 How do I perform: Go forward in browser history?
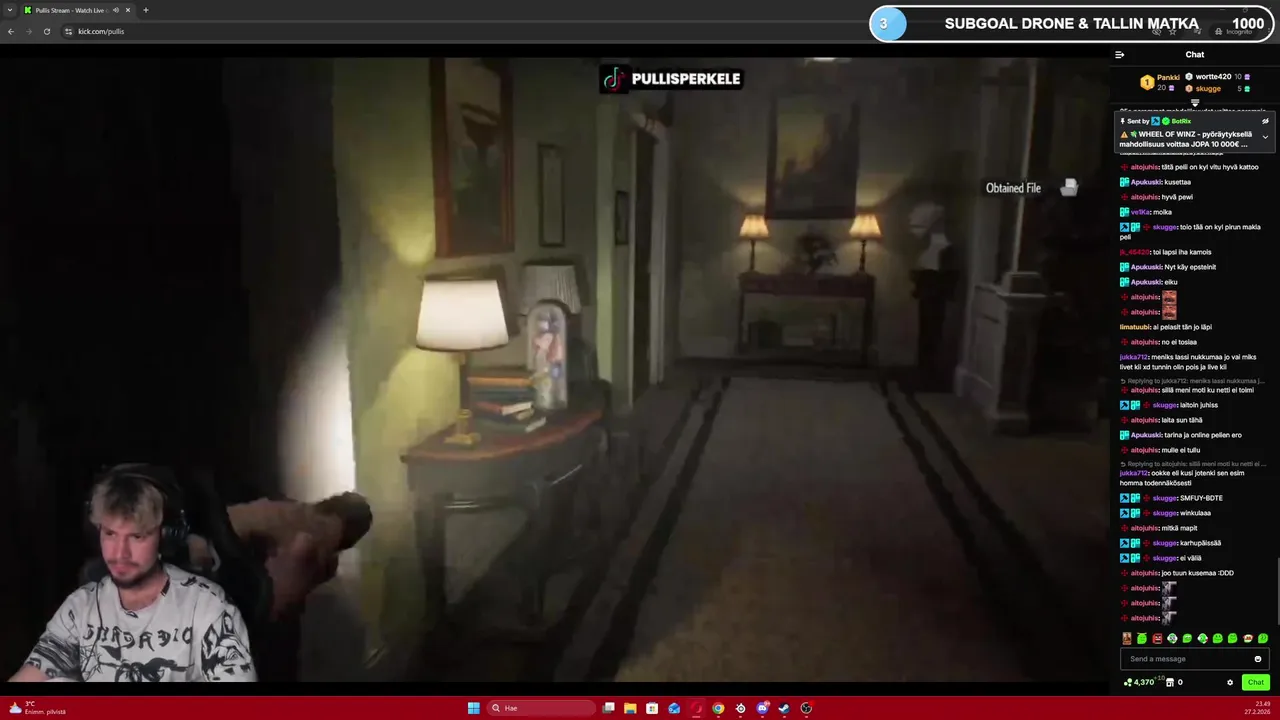point(28,31)
